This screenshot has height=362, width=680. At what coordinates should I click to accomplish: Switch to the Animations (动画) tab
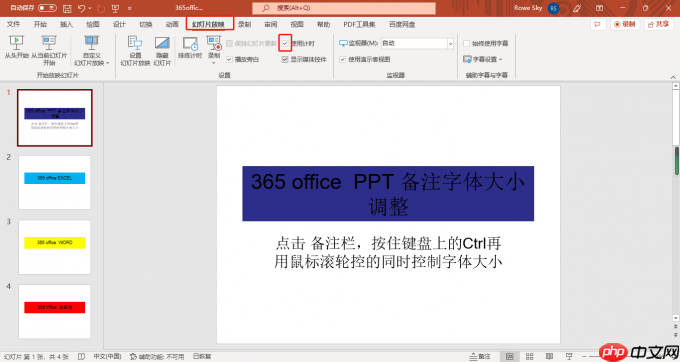tap(172, 24)
